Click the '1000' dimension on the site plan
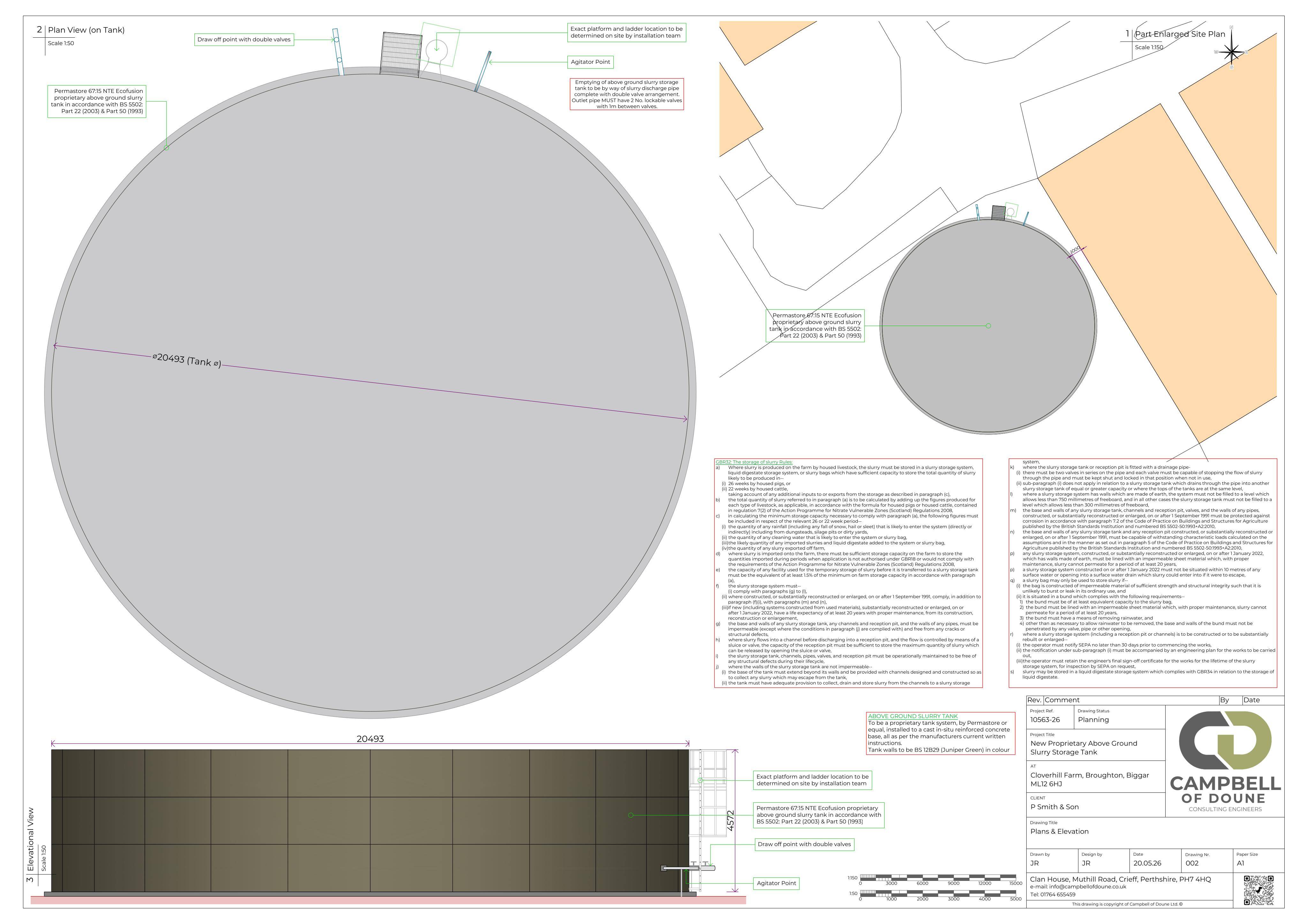 [x=1075, y=250]
